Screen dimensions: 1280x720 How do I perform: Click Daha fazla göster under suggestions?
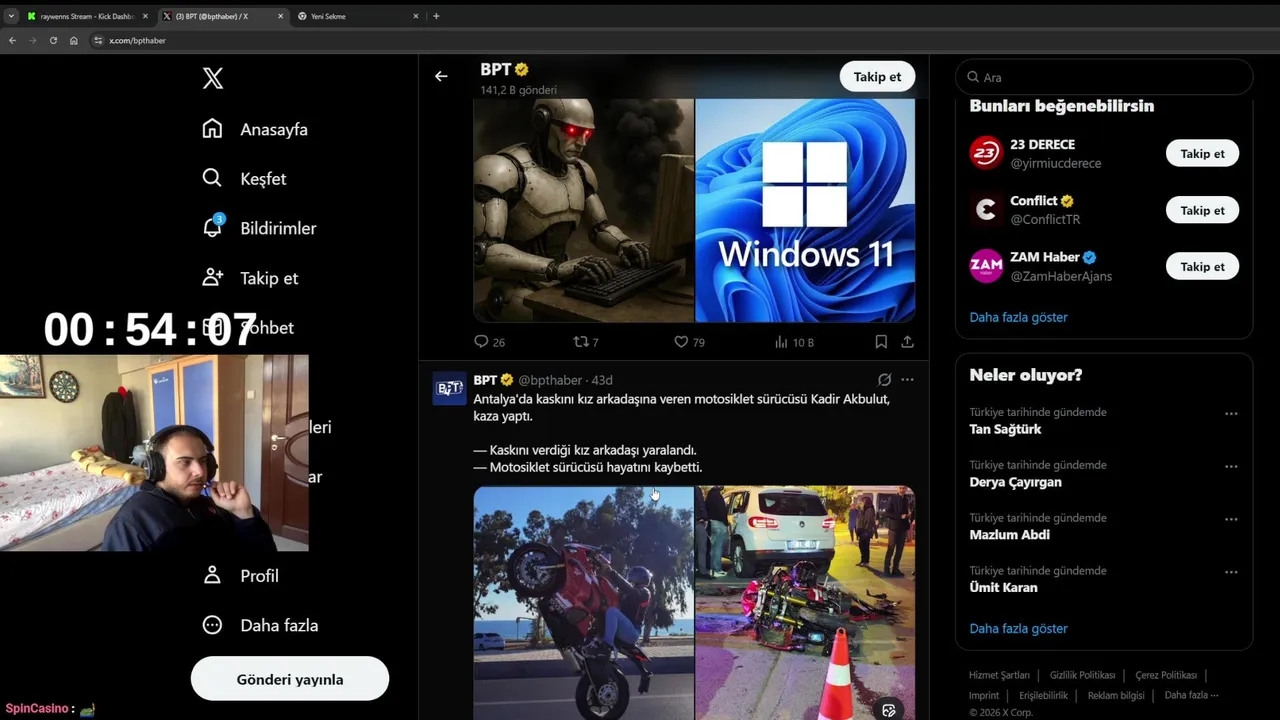pos(1018,317)
